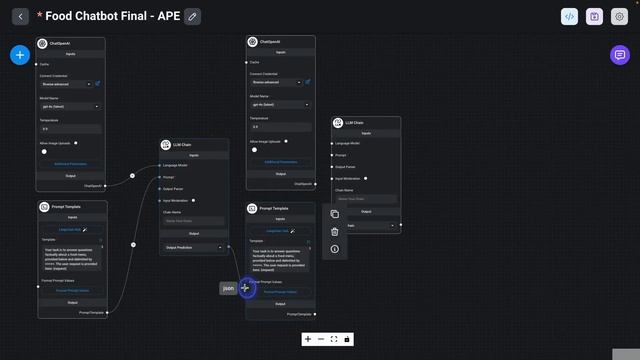The image size is (640, 360).
Task: Open chatflow settings gear
Action: pyautogui.click(x=619, y=17)
